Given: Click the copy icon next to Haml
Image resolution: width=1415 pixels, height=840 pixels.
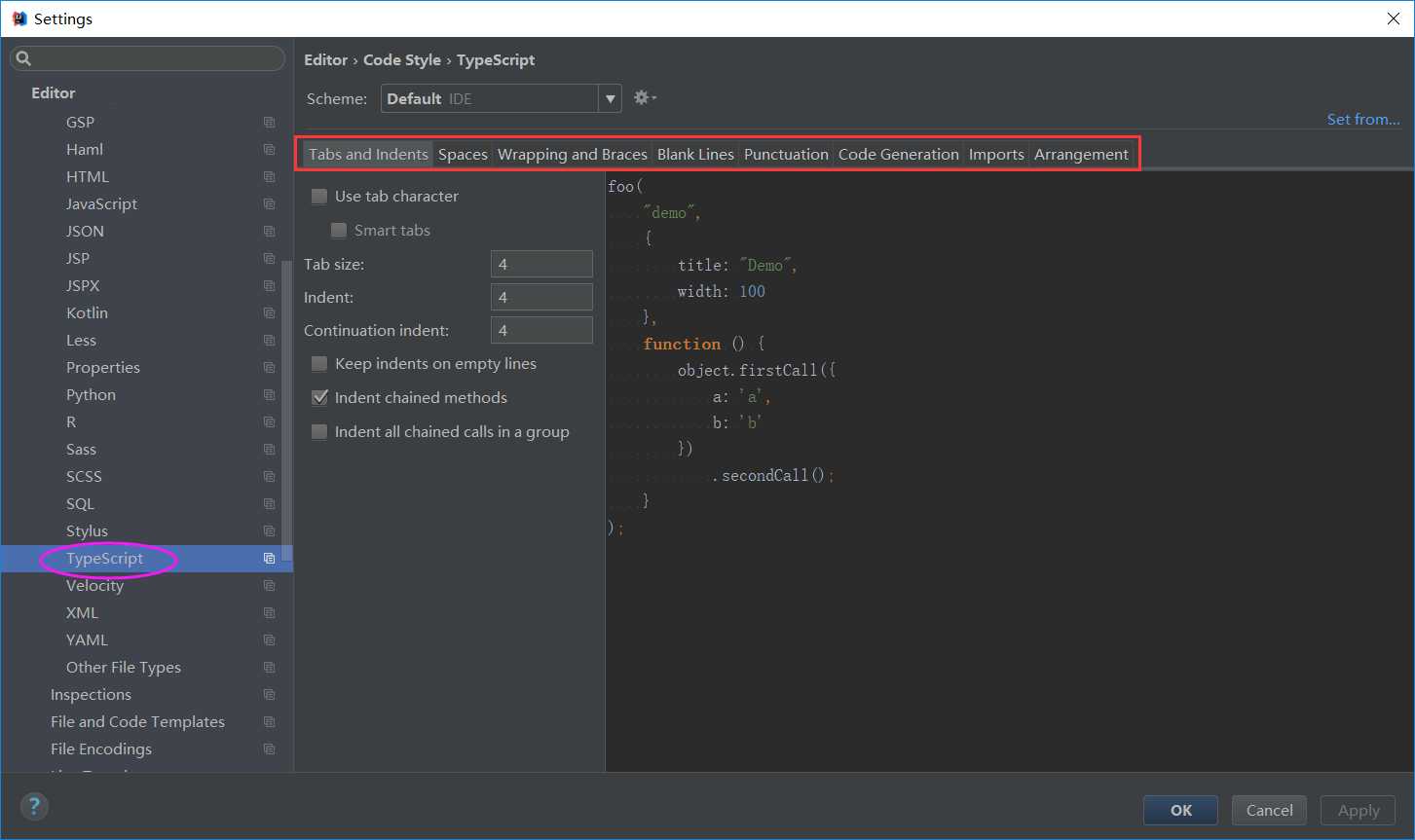Looking at the screenshot, I should coord(269,150).
